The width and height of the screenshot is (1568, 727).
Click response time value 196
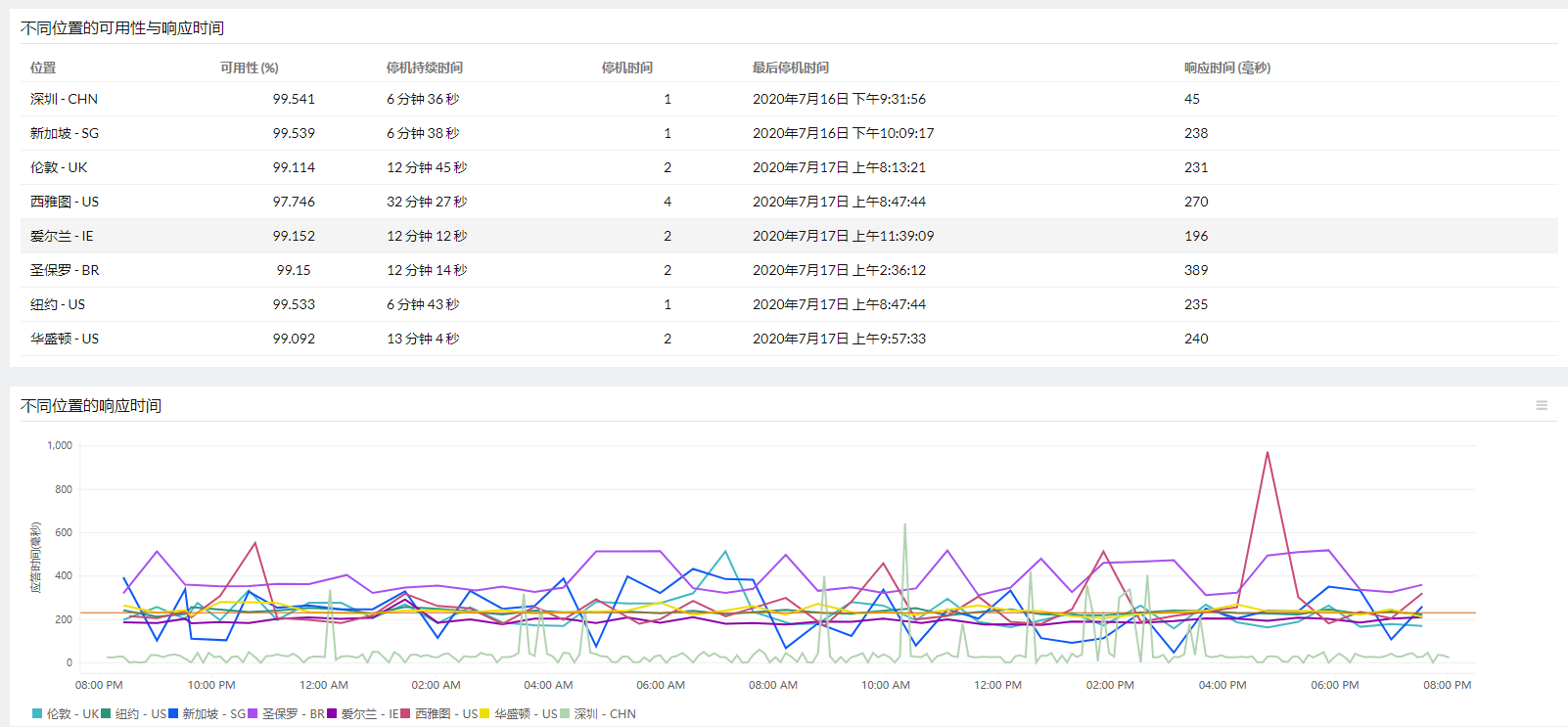pyautogui.click(x=1196, y=236)
